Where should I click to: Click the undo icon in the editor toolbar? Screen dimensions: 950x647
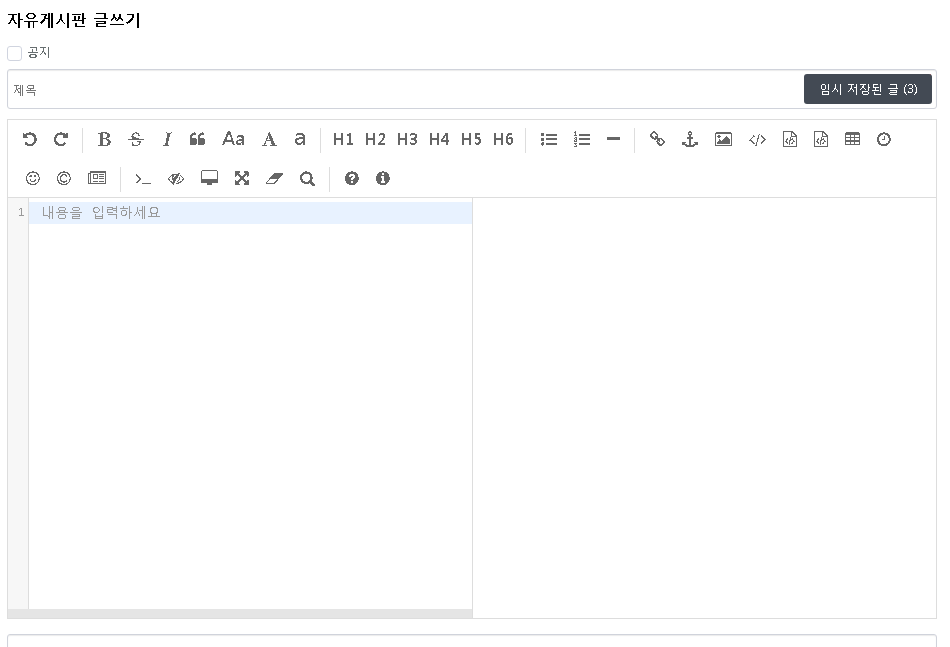(x=30, y=140)
